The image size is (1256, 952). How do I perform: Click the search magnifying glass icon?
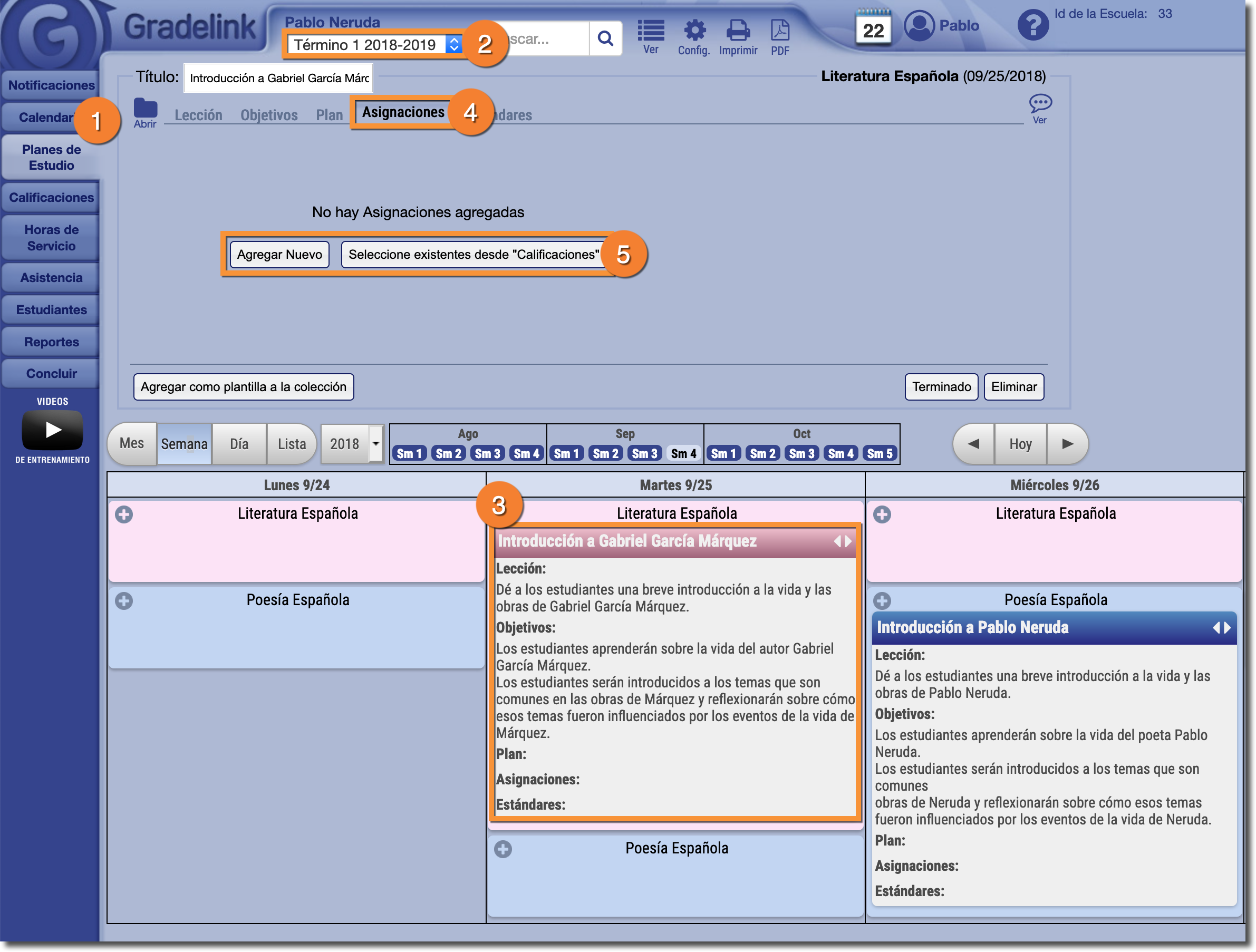(x=605, y=38)
